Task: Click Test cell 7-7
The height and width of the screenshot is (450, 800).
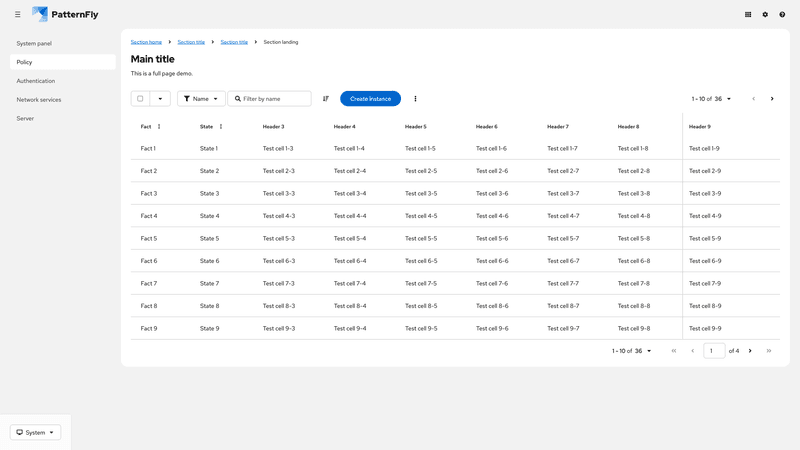Action: tap(563, 283)
